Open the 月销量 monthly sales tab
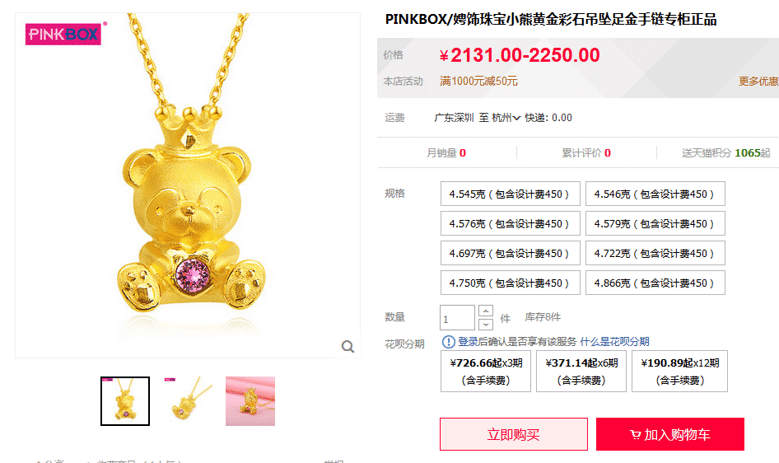 [446, 153]
